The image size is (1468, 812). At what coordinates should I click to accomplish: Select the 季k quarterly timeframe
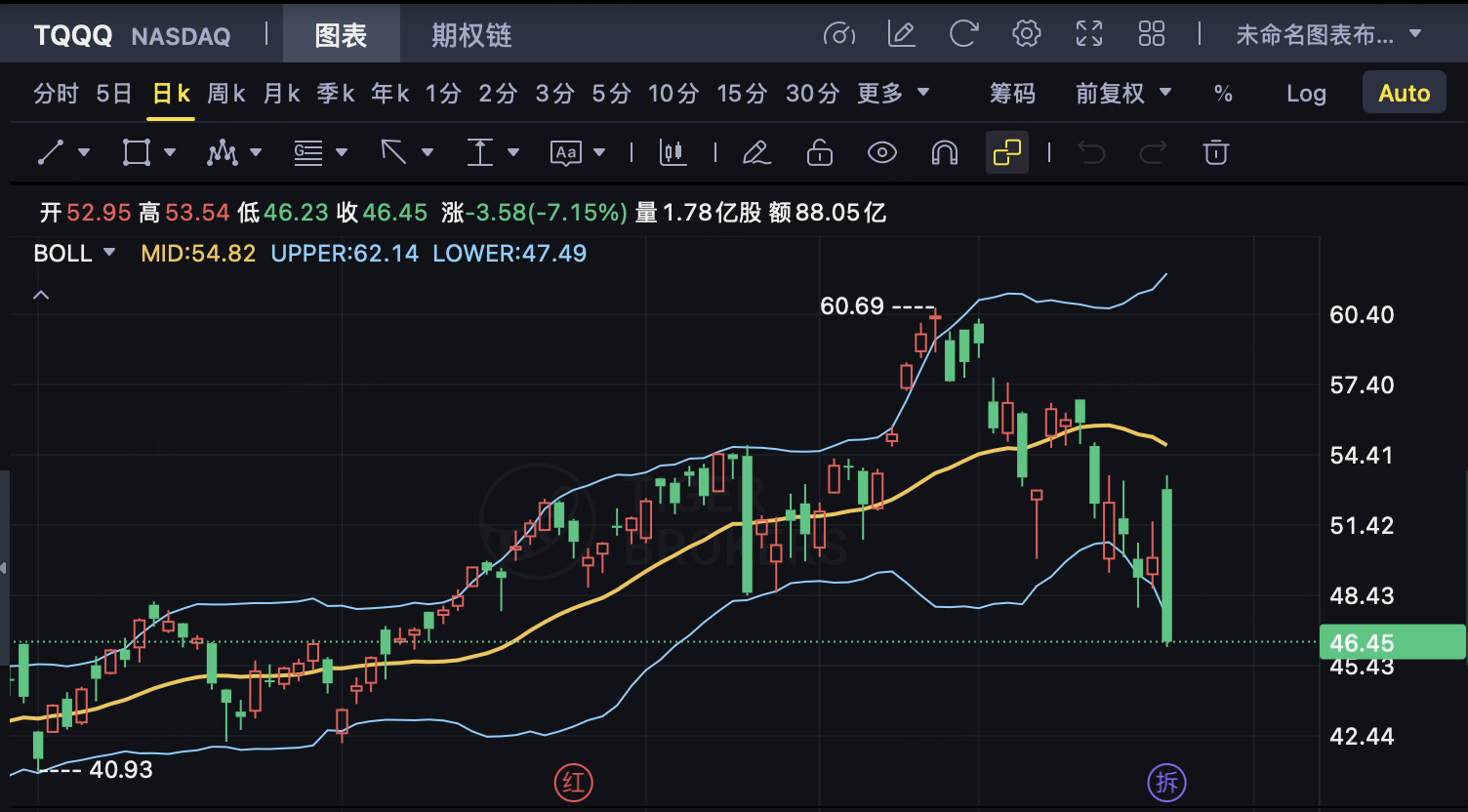click(x=336, y=94)
